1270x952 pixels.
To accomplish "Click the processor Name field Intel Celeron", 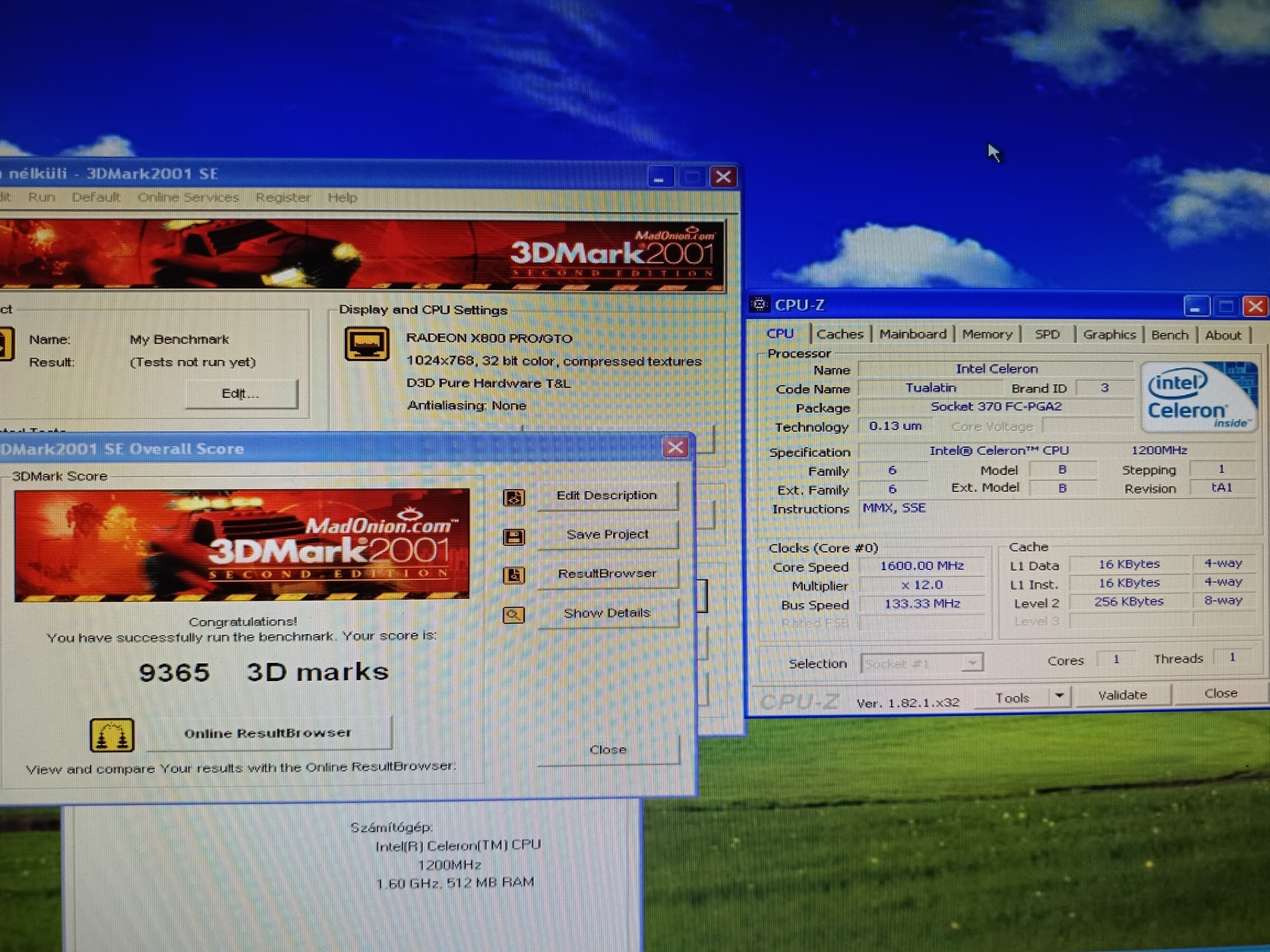I will (996, 369).
